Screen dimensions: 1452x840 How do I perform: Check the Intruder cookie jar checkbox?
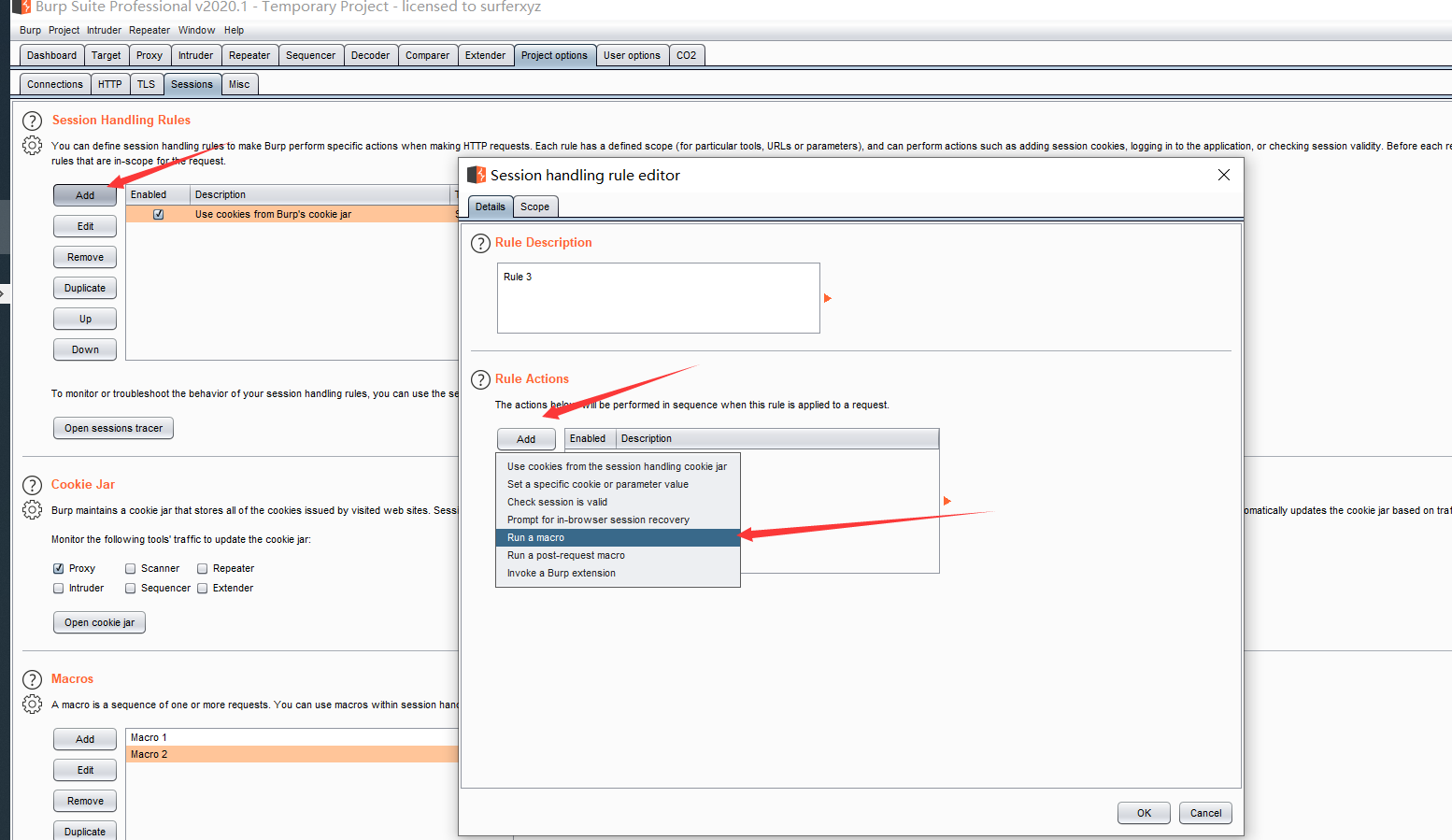(x=59, y=588)
